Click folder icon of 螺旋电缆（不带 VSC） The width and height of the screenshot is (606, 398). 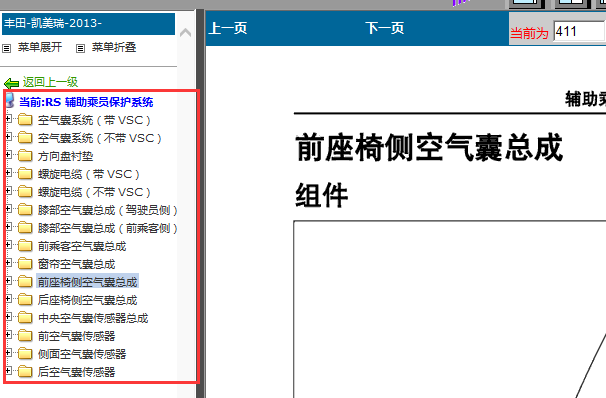(x=25, y=192)
